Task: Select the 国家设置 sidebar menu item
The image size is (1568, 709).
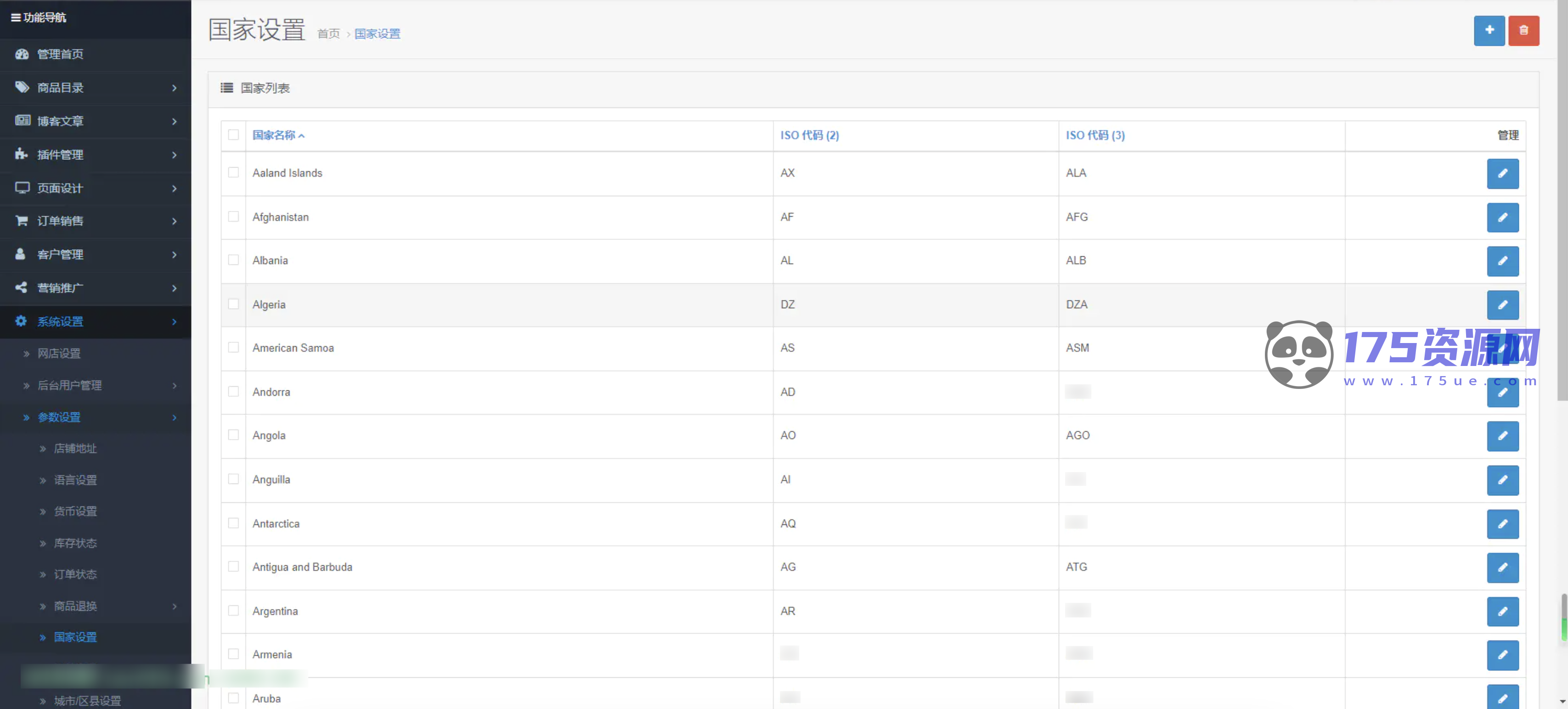Action: coord(75,637)
